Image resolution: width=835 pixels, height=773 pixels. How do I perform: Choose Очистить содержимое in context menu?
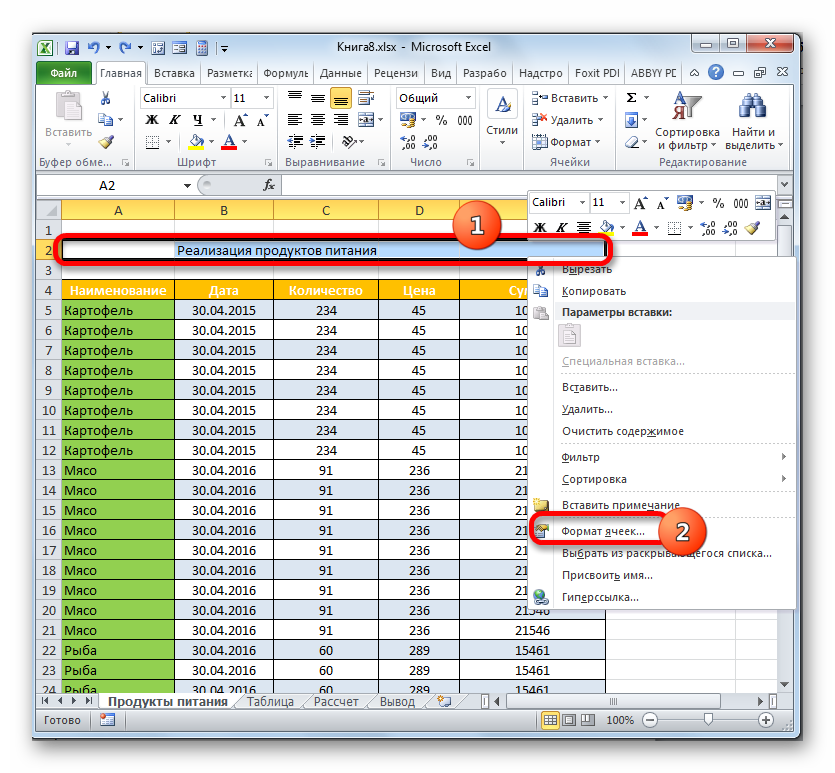(623, 431)
